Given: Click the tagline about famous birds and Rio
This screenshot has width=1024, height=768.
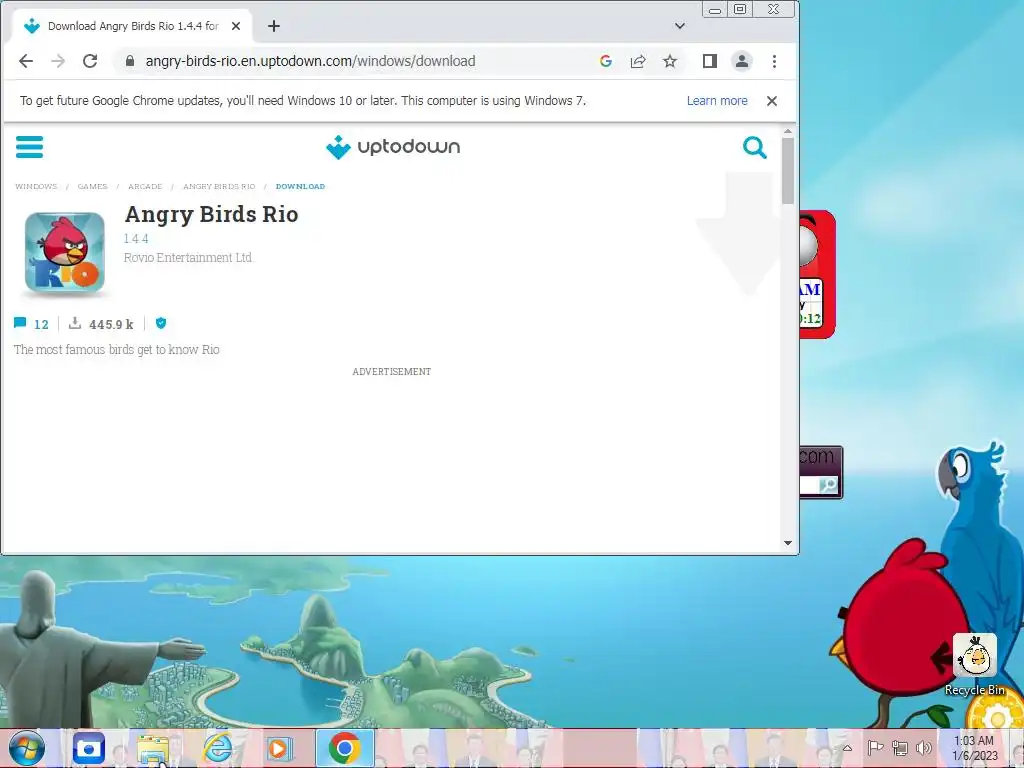Looking at the screenshot, I should (117, 350).
